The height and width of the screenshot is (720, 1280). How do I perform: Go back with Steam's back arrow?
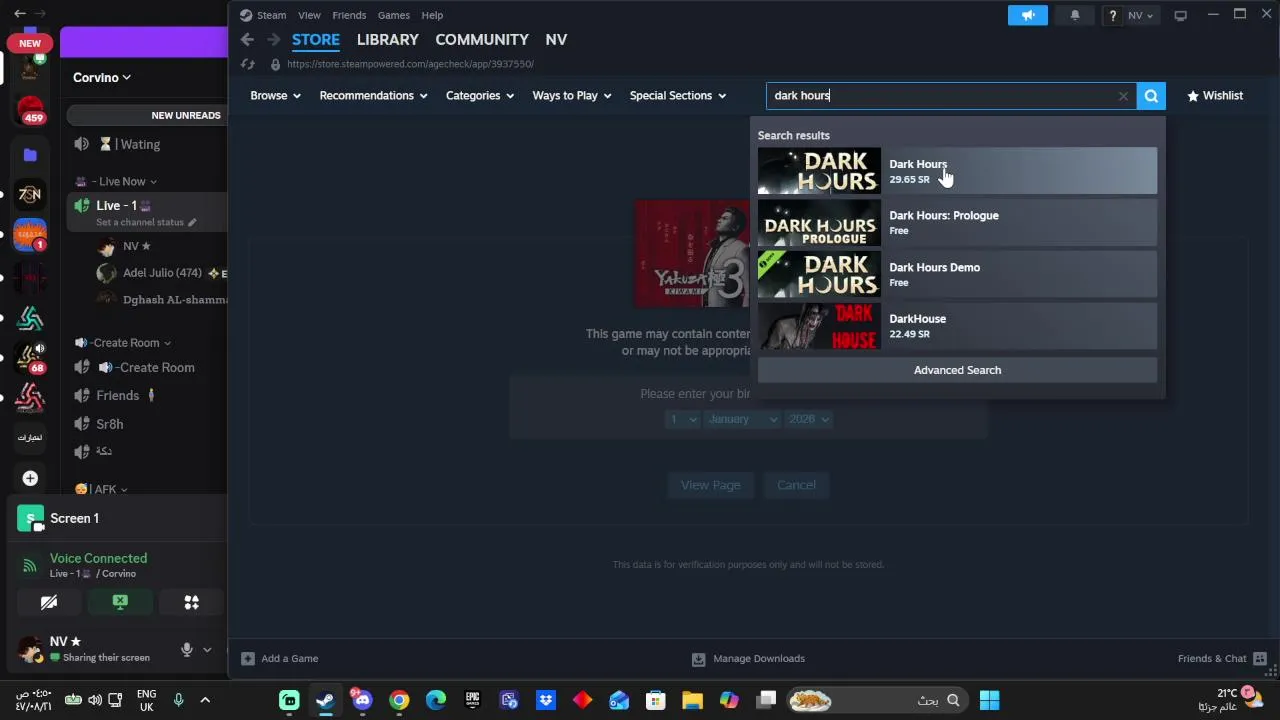[x=247, y=40]
